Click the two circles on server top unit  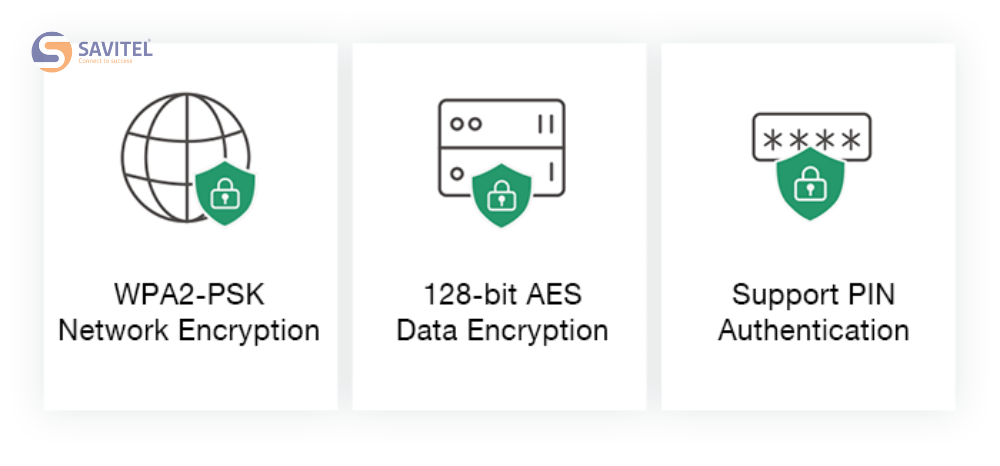pos(466,124)
